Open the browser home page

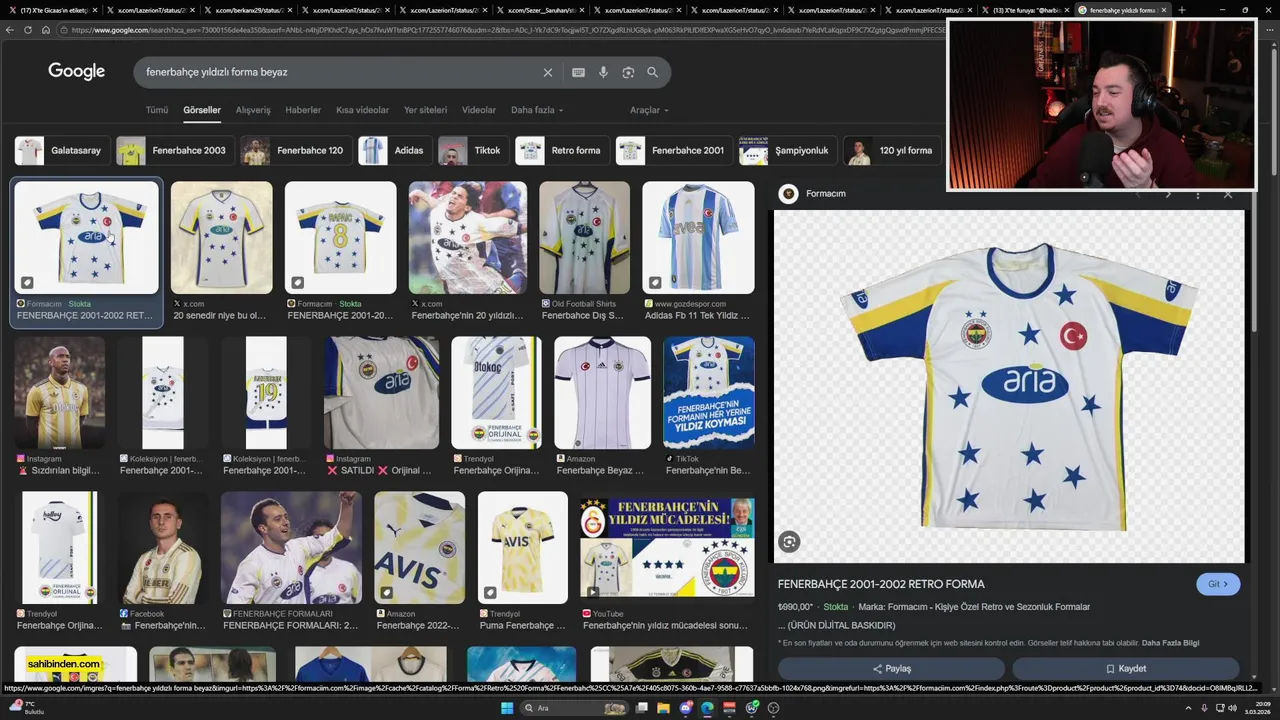point(45,30)
